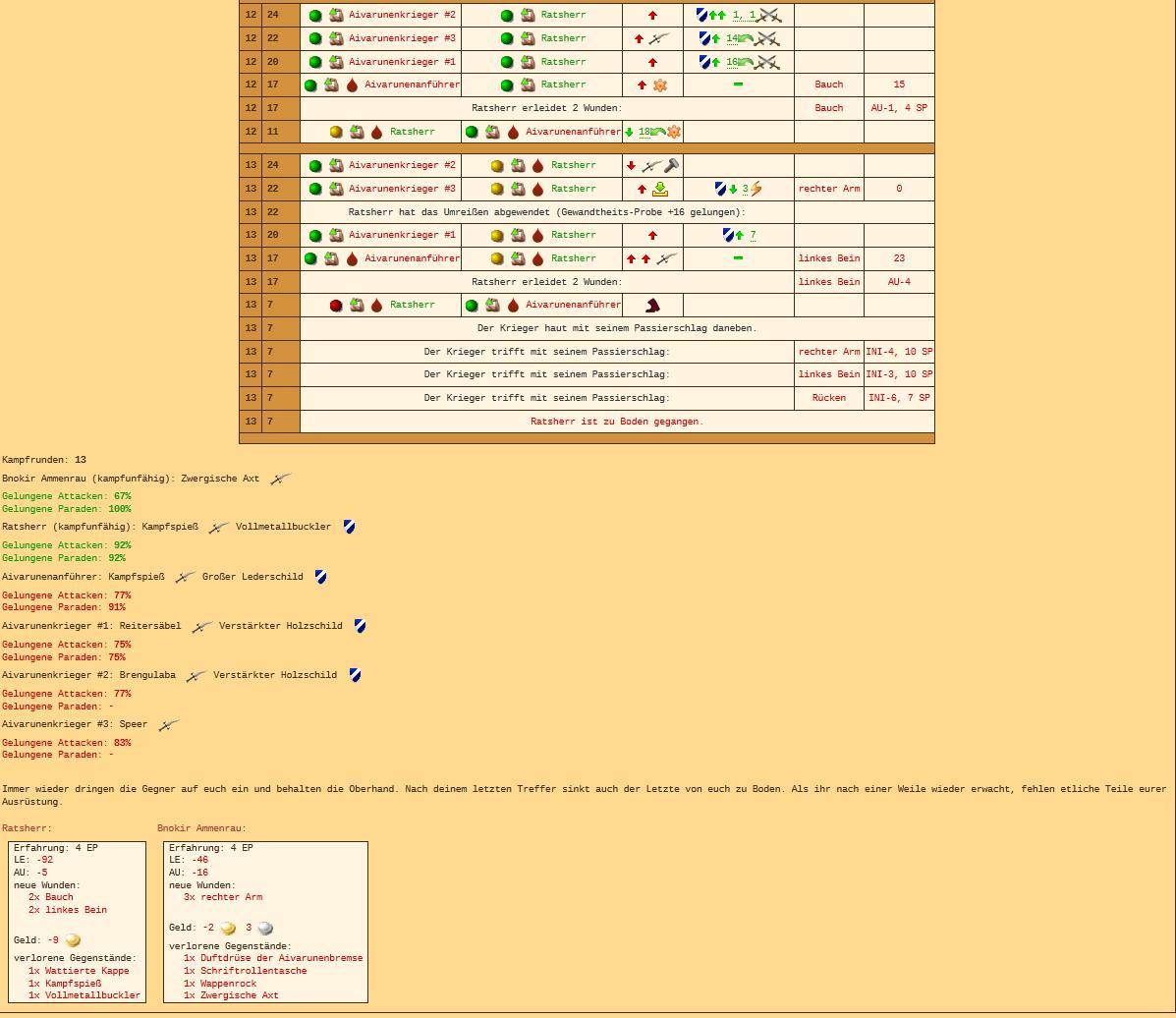This screenshot has width=1176, height=1018.
Task: Click the underlined parry roll '7'
Action: pyautogui.click(x=753, y=236)
